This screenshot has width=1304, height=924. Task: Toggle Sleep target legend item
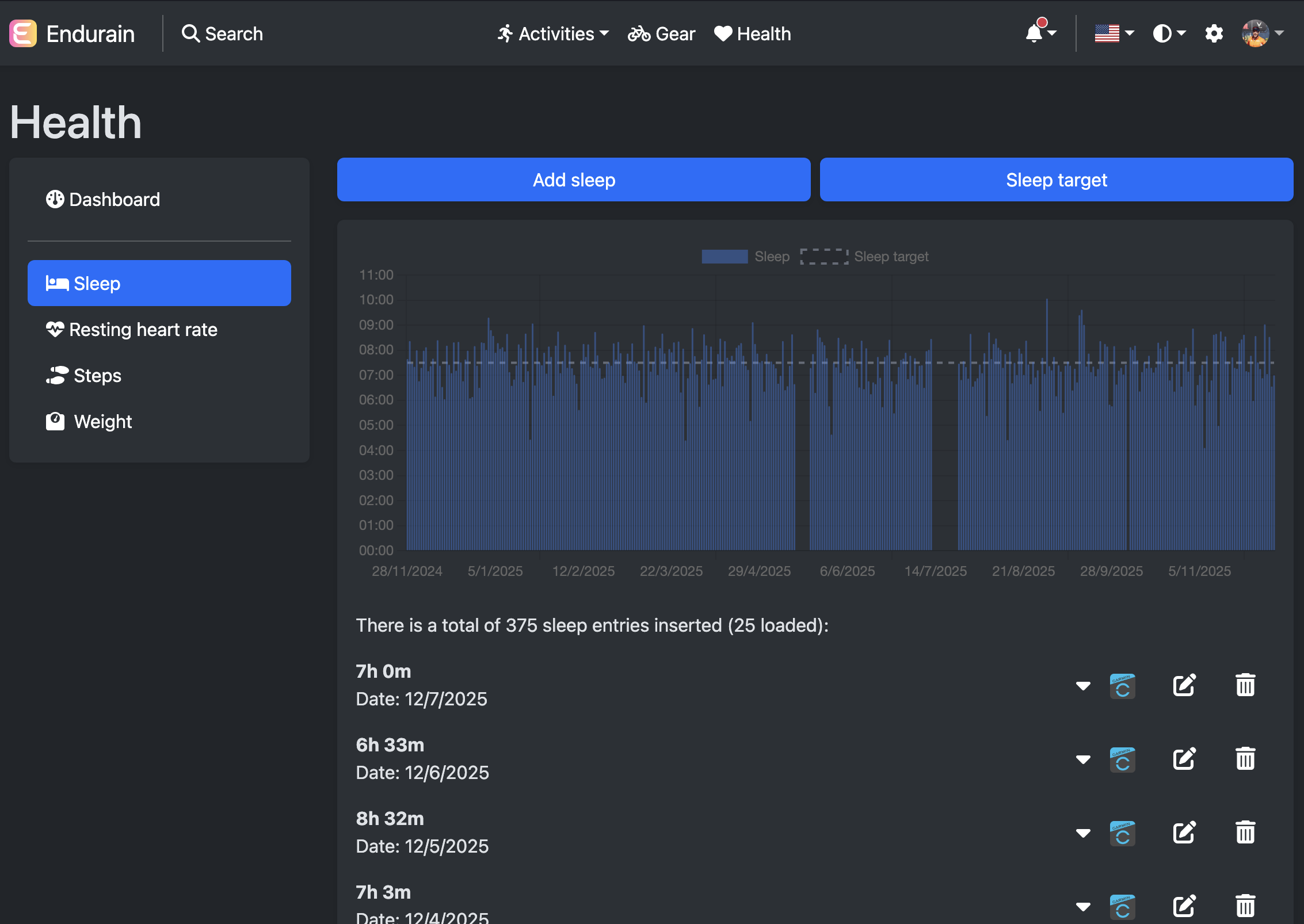891,257
